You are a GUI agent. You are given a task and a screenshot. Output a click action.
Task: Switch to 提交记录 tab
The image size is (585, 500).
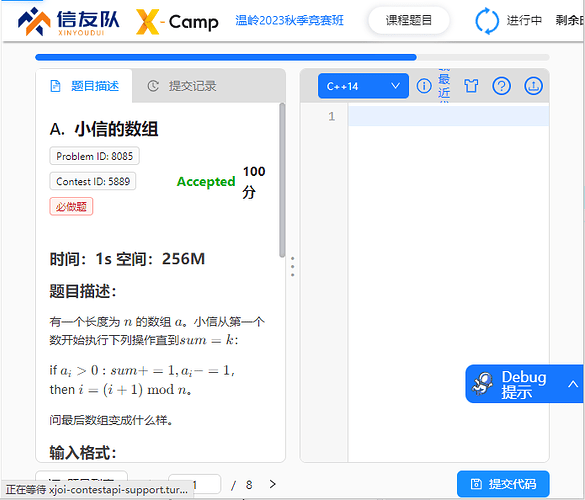coord(182,86)
